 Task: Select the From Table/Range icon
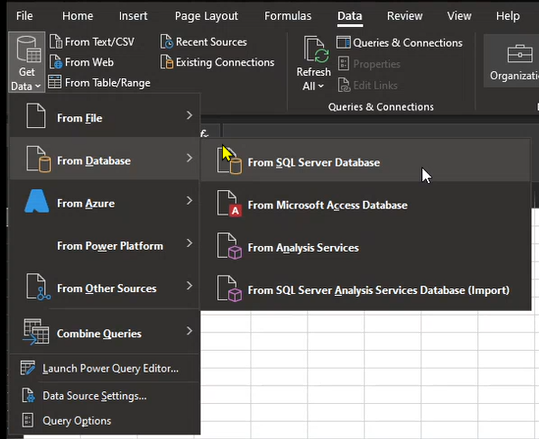pos(55,82)
